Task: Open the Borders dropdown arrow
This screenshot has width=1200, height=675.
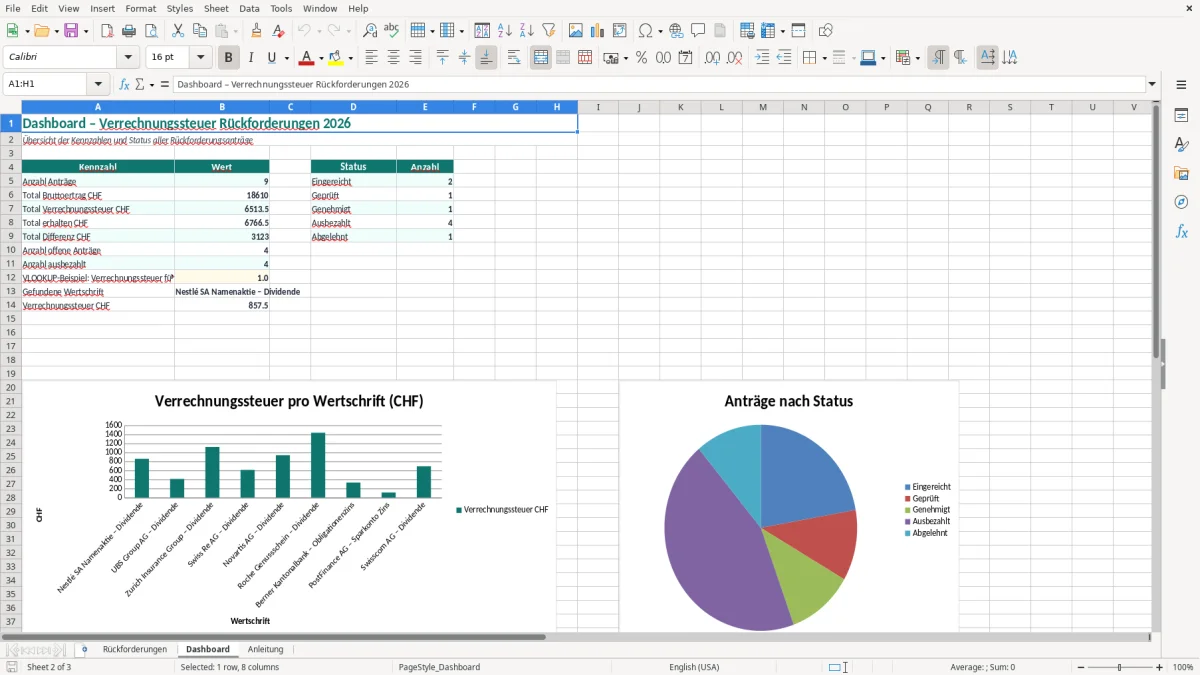Action: coord(823,58)
